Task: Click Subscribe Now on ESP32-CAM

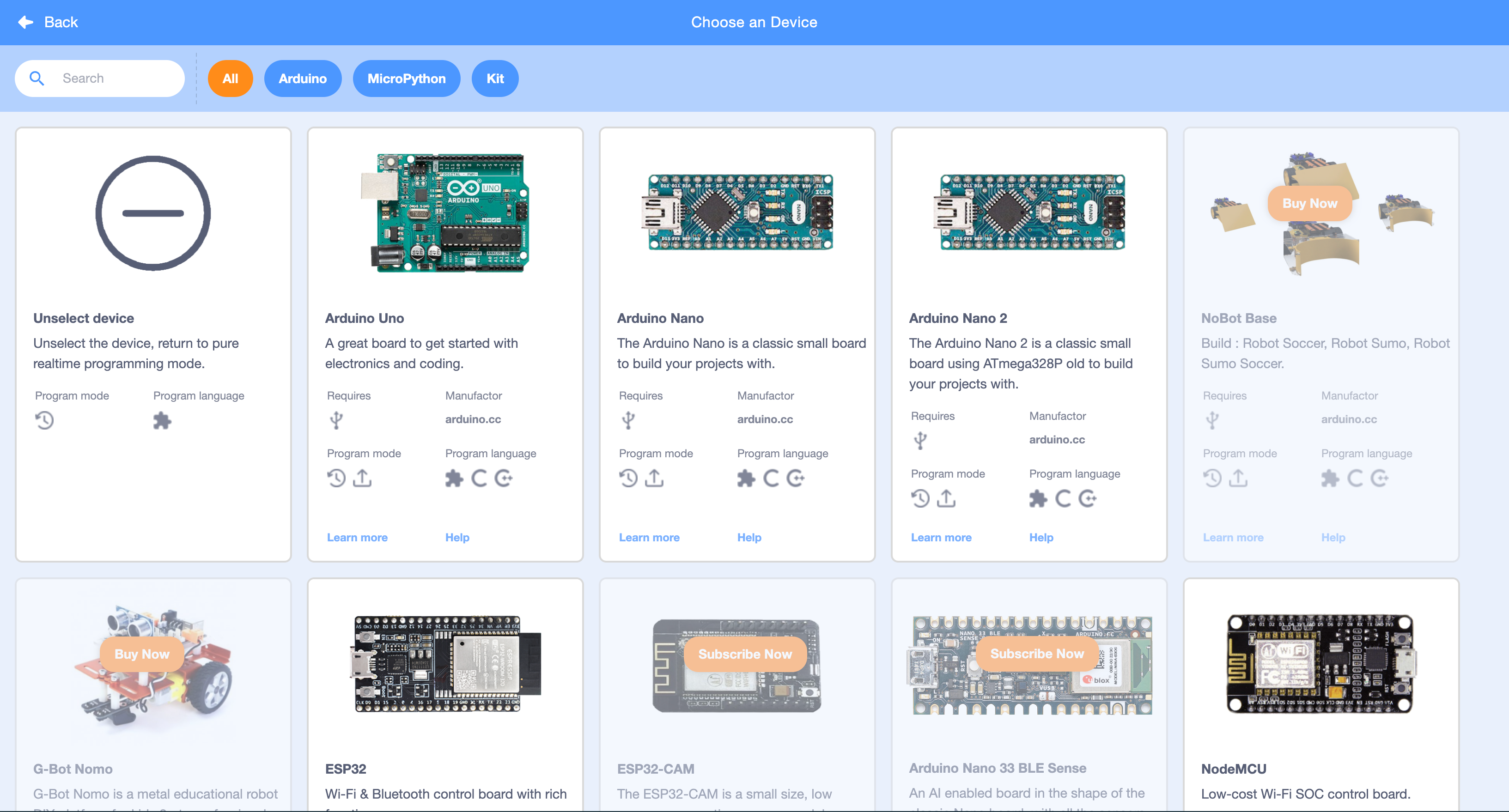Action: [x=745, y=654]
